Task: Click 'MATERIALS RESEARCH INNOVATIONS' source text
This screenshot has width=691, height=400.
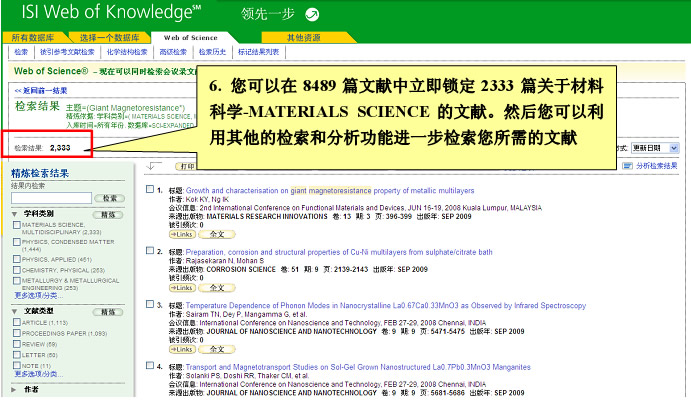Action: (x=267, y=216)
